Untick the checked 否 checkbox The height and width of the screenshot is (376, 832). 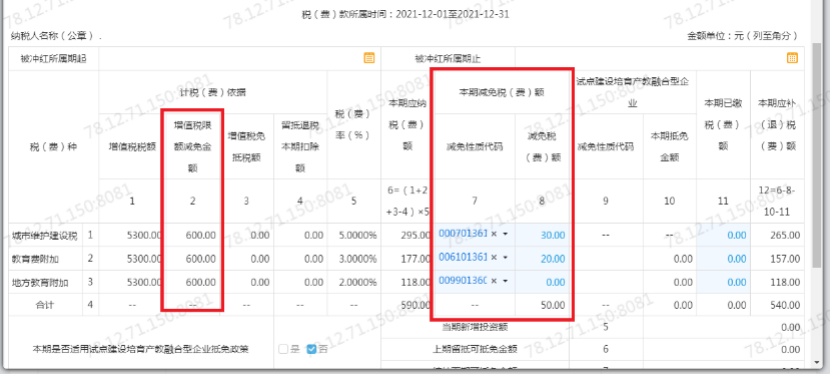pyautogui.click(x=311, y=349)
